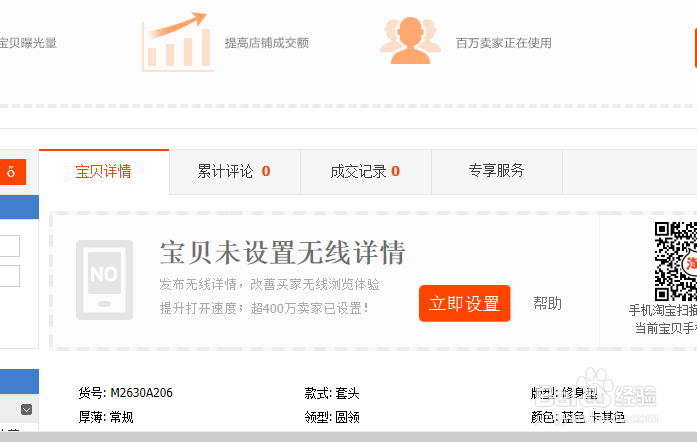Click the 超400万卖家已设置 line
The height and width of the screenshot is (442, 697).
(x=264, y=308)
